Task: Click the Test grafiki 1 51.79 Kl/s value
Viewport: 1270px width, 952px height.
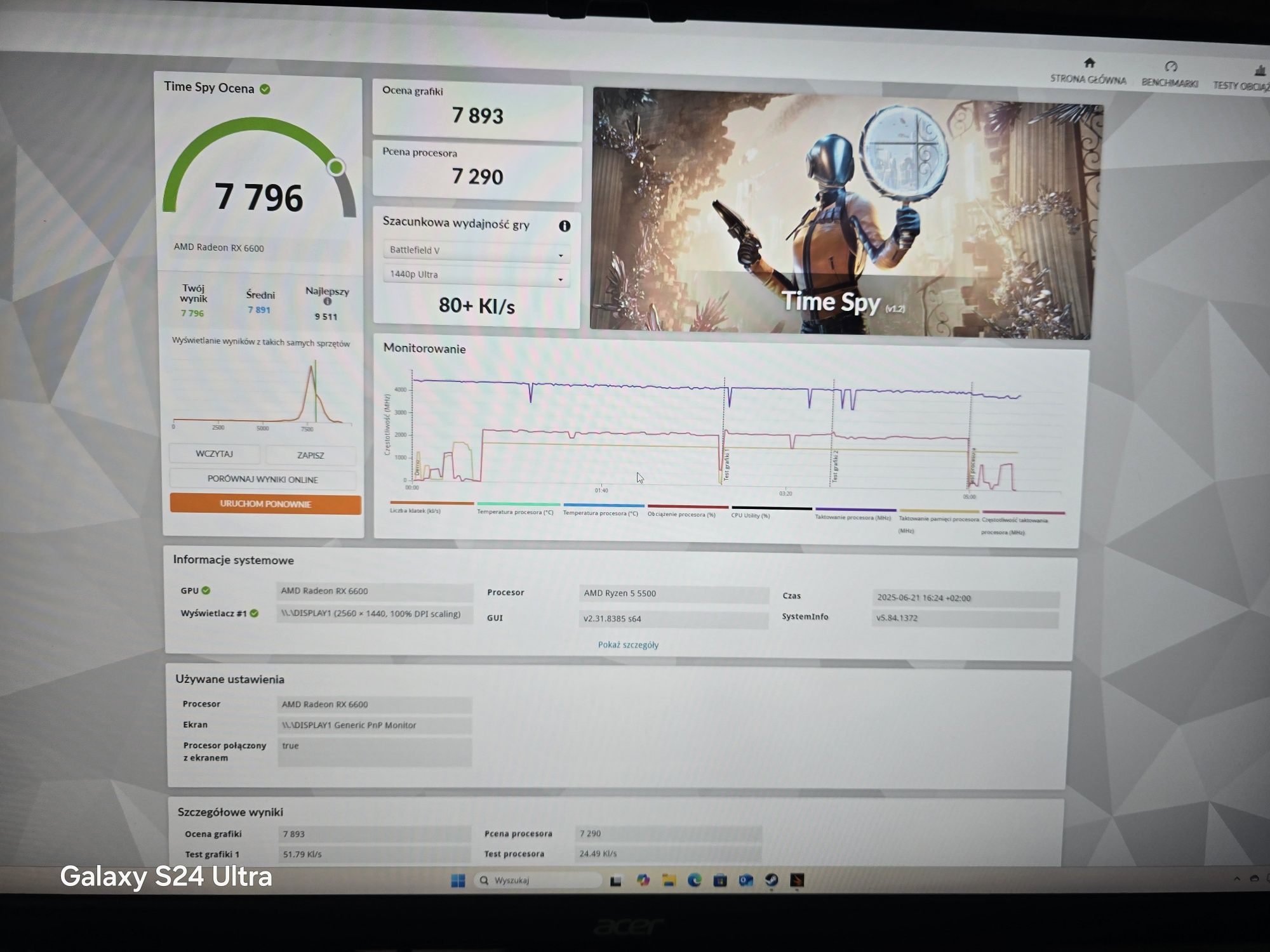Action: [x=375, y=854]
